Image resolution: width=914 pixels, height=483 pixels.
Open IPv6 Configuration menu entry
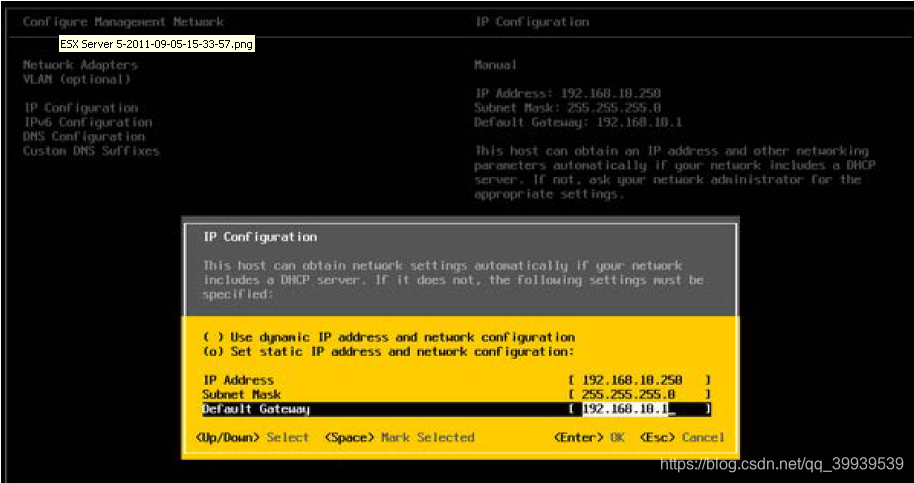coord(87,122)
